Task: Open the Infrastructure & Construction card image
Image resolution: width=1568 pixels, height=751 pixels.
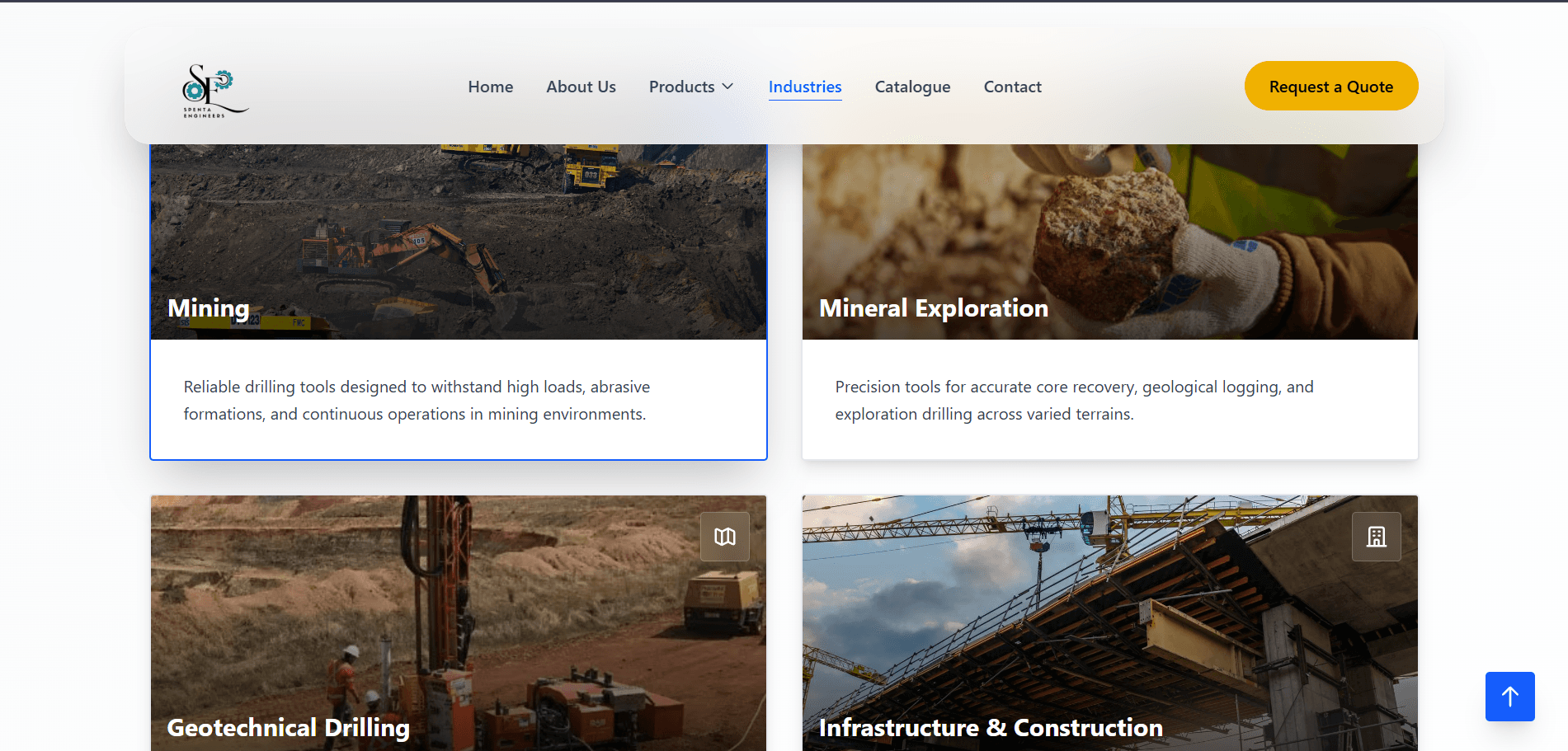Action: point(1110,623)
